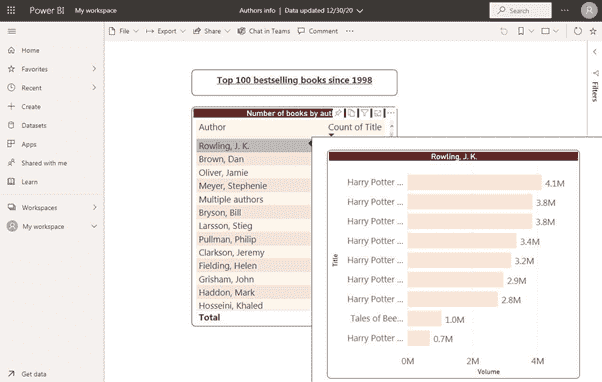Open the Share menu
The height and width of the screenshot is (382, 602).
[212, 31]
